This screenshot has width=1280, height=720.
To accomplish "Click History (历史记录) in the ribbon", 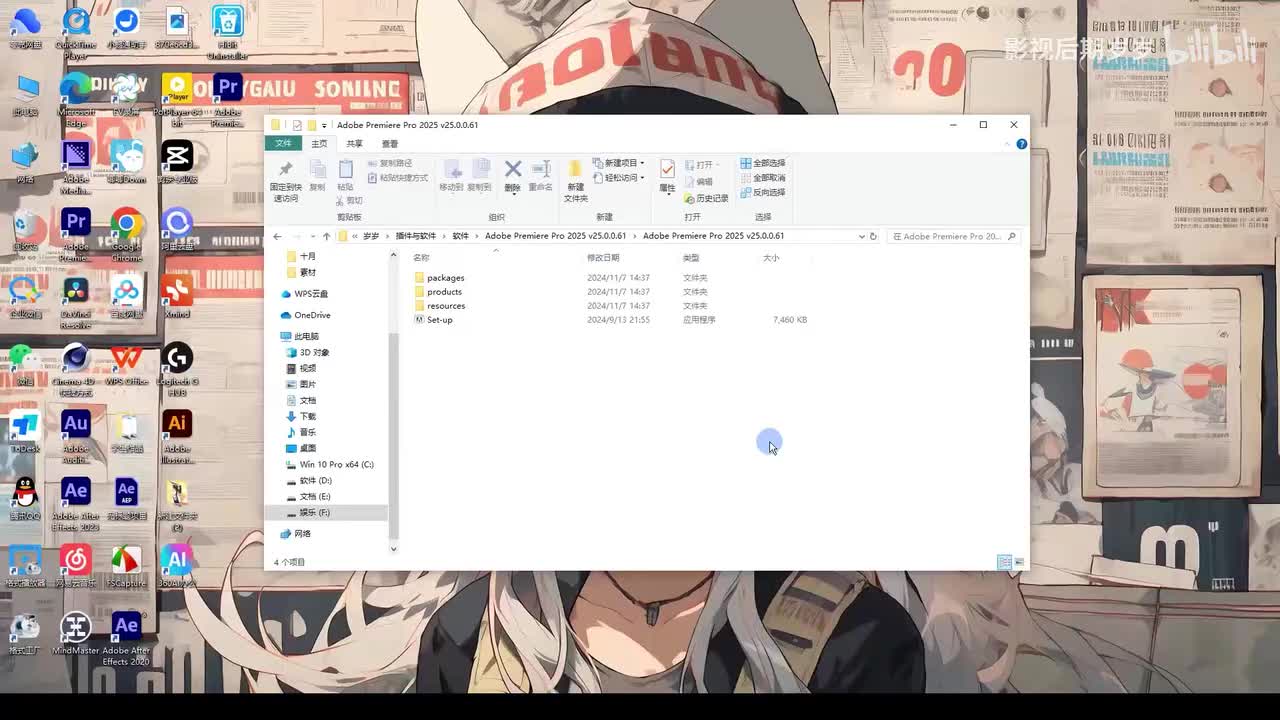I will pos(706,198).
